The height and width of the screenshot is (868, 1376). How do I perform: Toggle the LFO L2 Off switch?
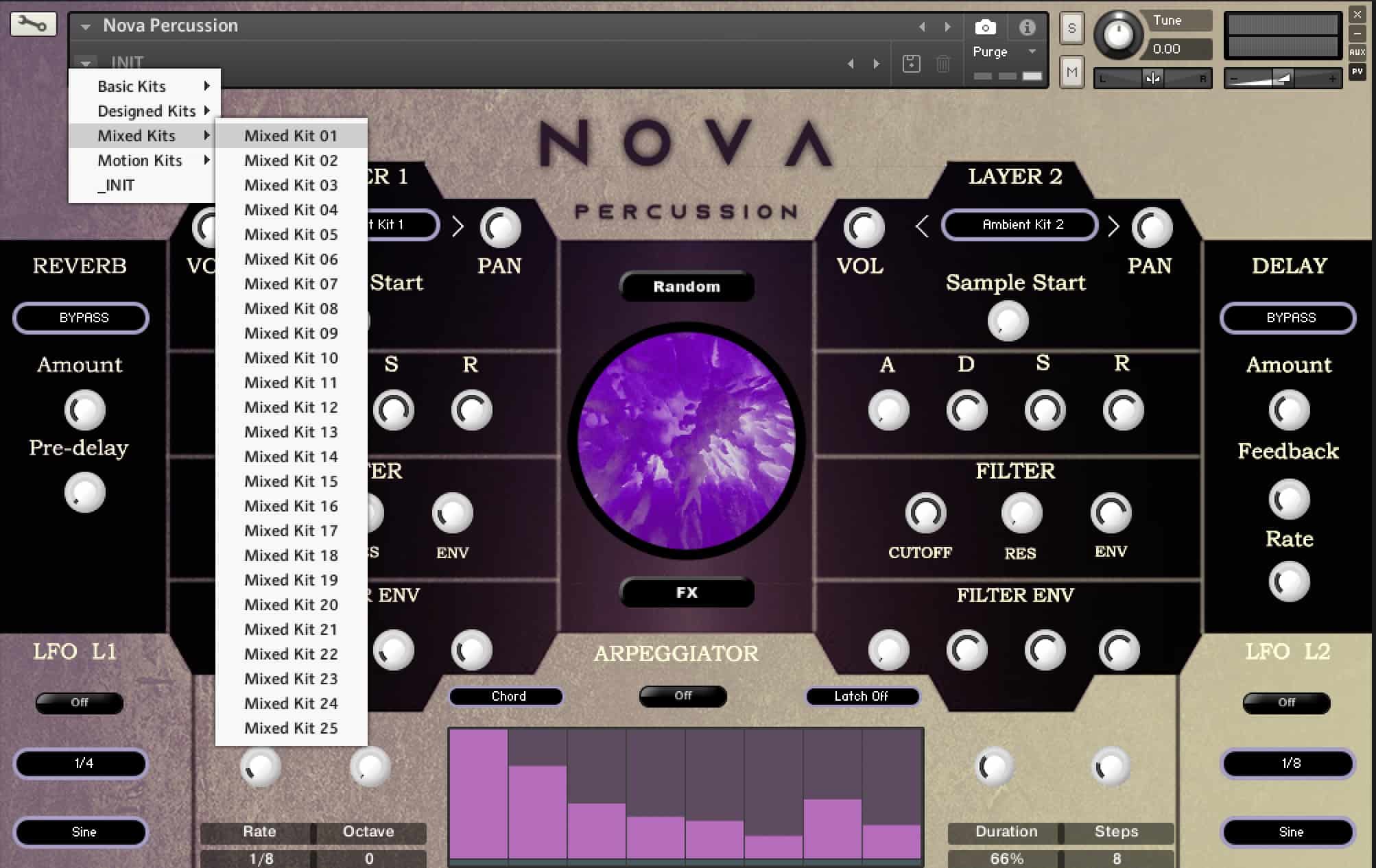[1287, 703]
